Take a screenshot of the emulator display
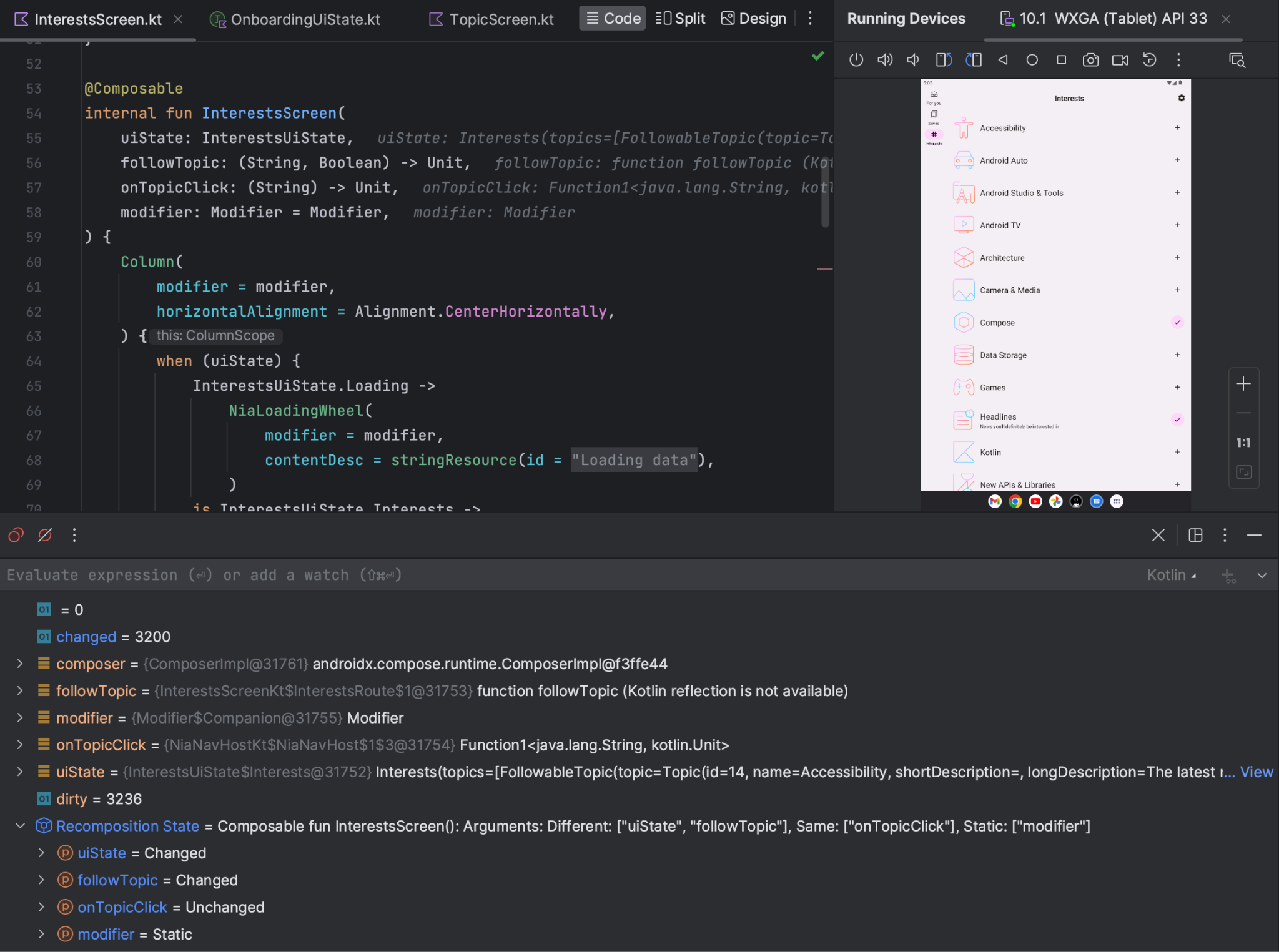This screenshot has width=1279, height=952. [1090, 60]
